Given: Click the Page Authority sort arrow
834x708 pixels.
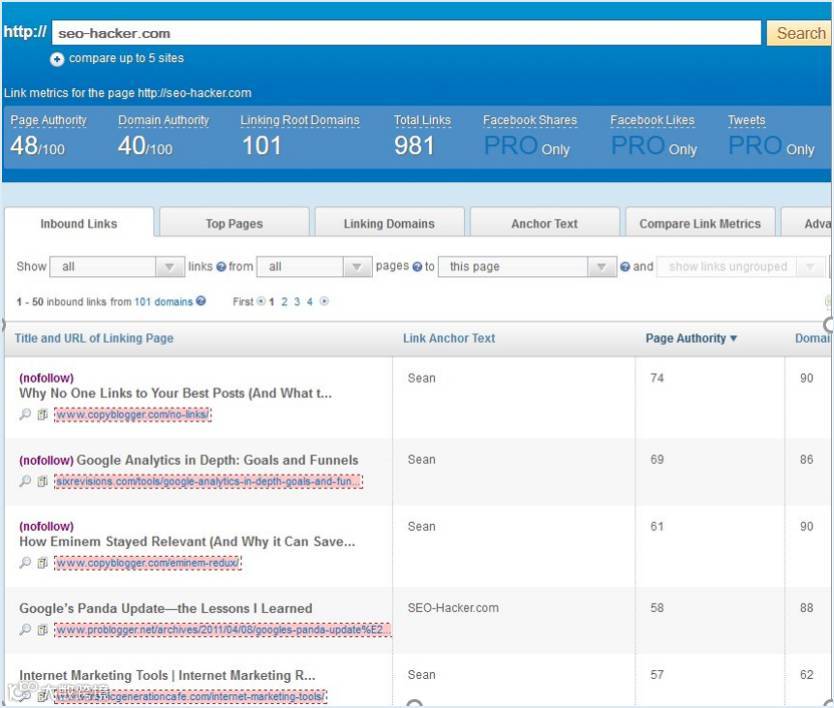Looking at the screenshot, I should 734,339.
